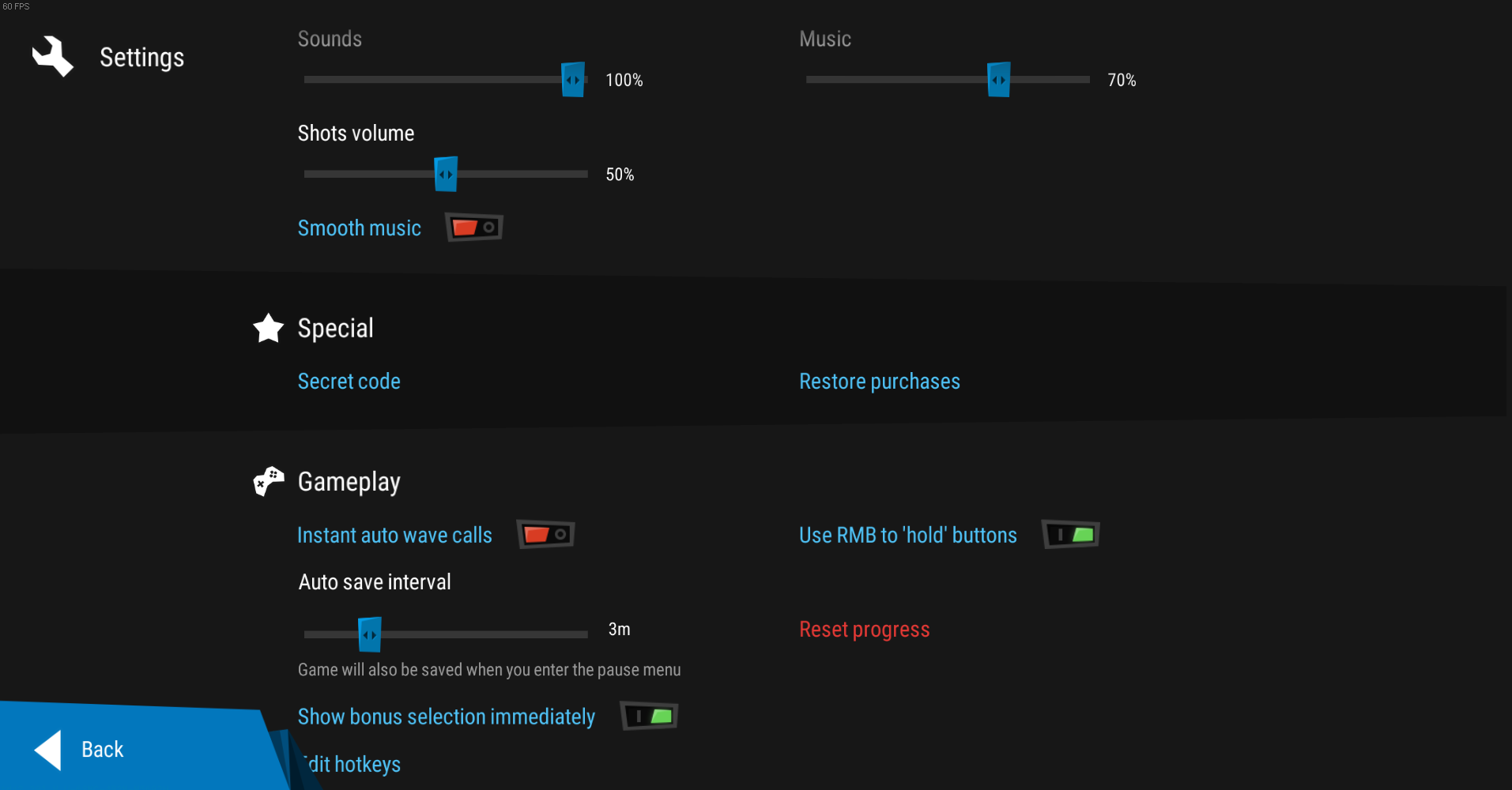Disable Use RMB to 'hold' buttons switch
The image size is (1512, 790).
pos(1071,535)
